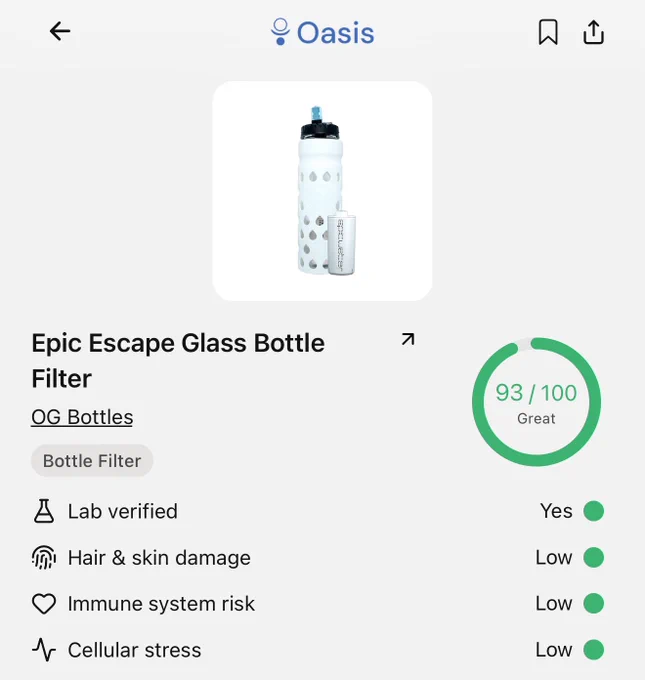
Task: Select the Bottle Filter category tag
Action: point(92,461)
